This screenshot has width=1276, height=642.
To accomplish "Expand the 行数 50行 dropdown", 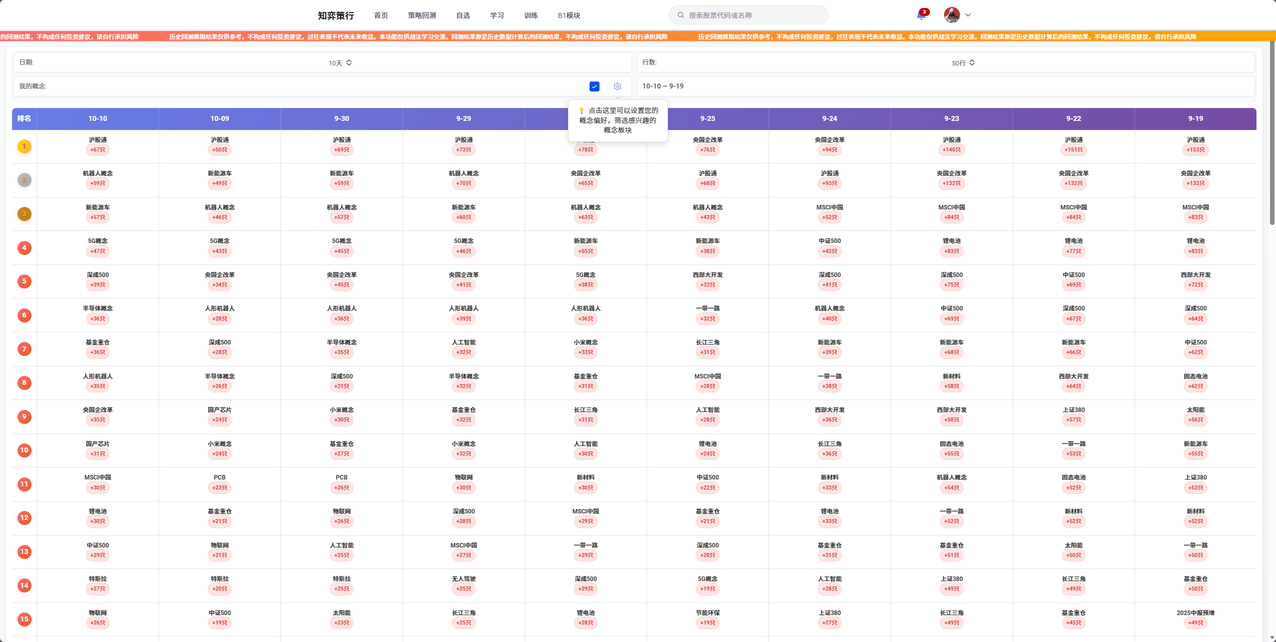I will point(963,63).
